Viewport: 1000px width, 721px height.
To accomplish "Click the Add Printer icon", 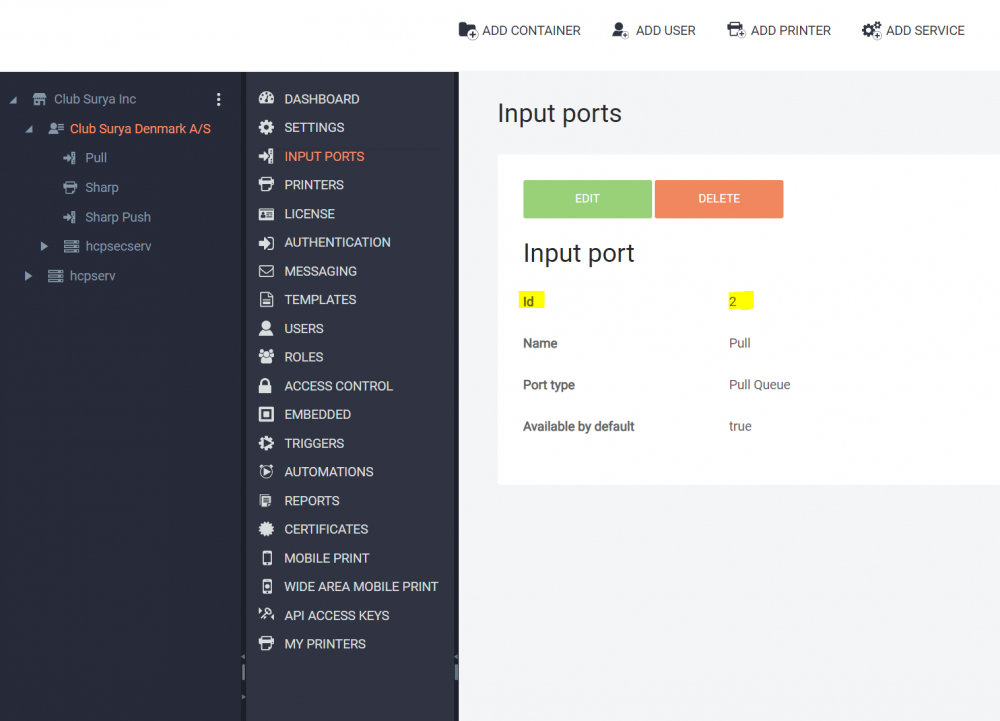I will 736,30.
